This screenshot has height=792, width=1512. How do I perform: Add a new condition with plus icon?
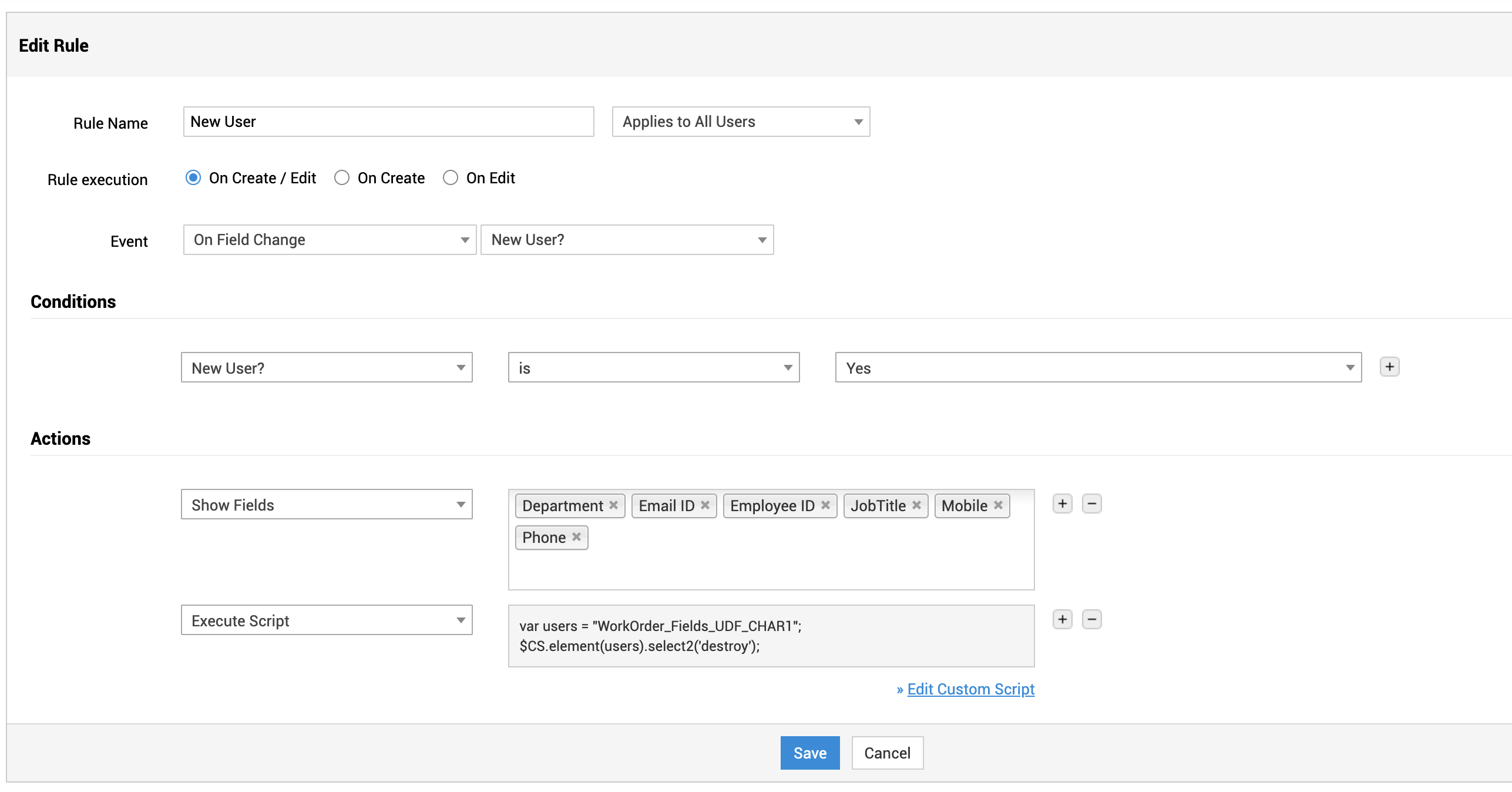tap(1389, 367)
